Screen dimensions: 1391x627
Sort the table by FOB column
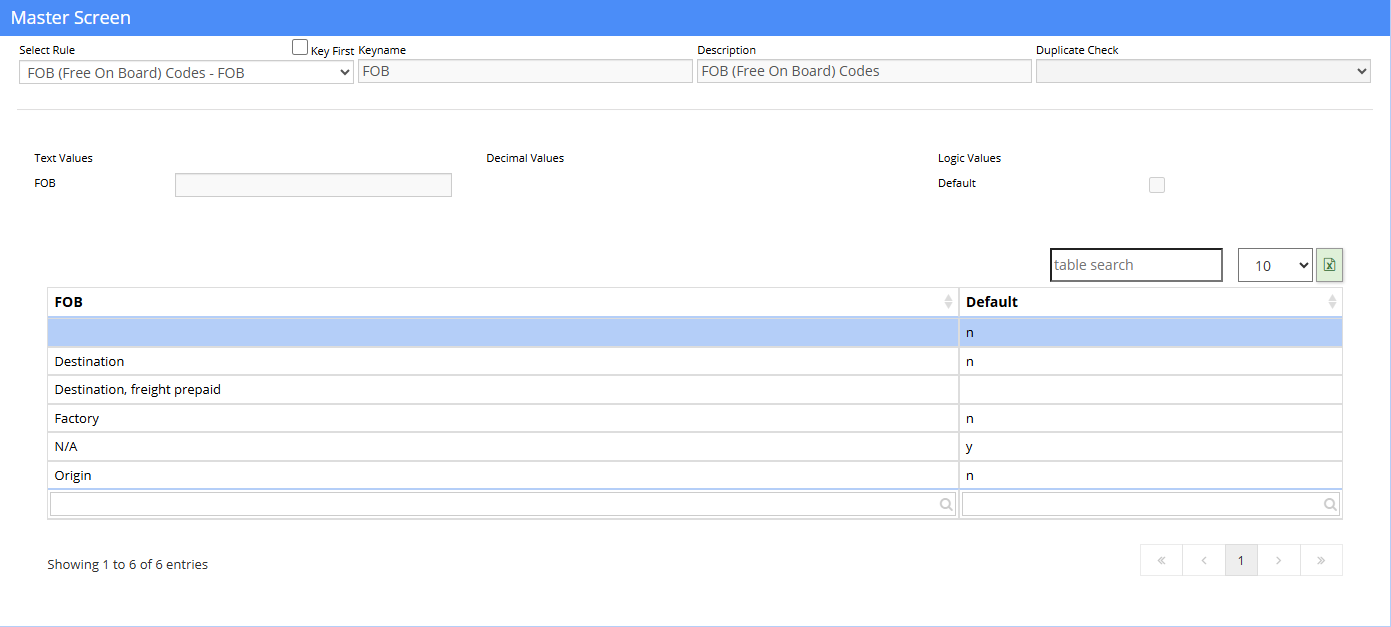pyautogui.click(x=502, y=302)
